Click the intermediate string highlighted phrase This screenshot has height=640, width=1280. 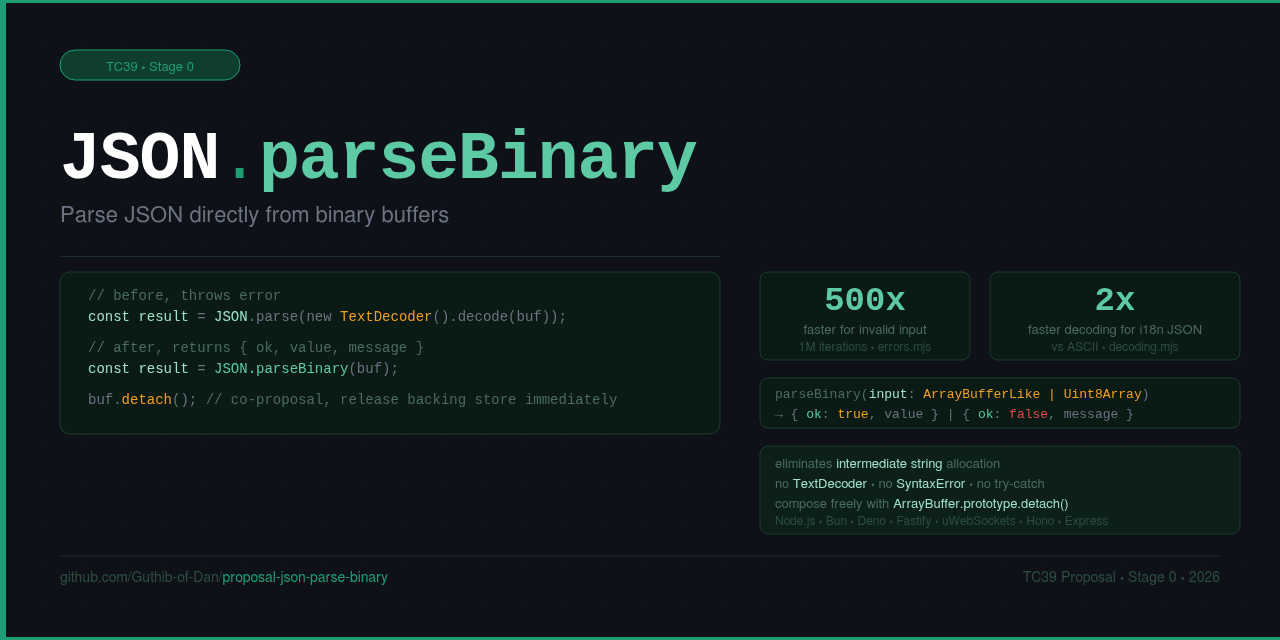point(887,463)
